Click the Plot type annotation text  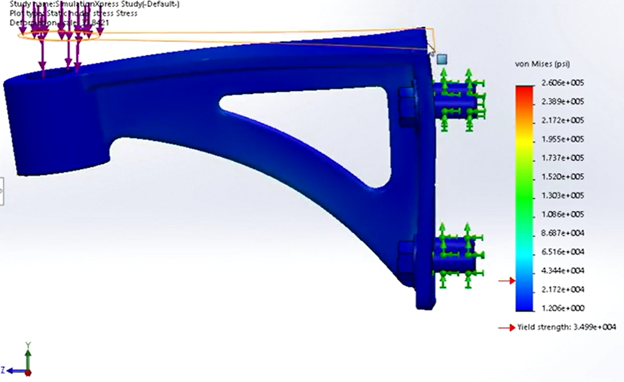pyautogui.click(x=74, y=13)
